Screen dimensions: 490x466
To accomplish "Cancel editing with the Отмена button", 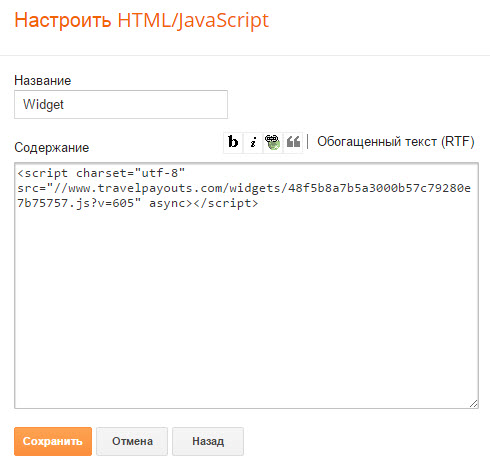I will [x=132, y=441].
